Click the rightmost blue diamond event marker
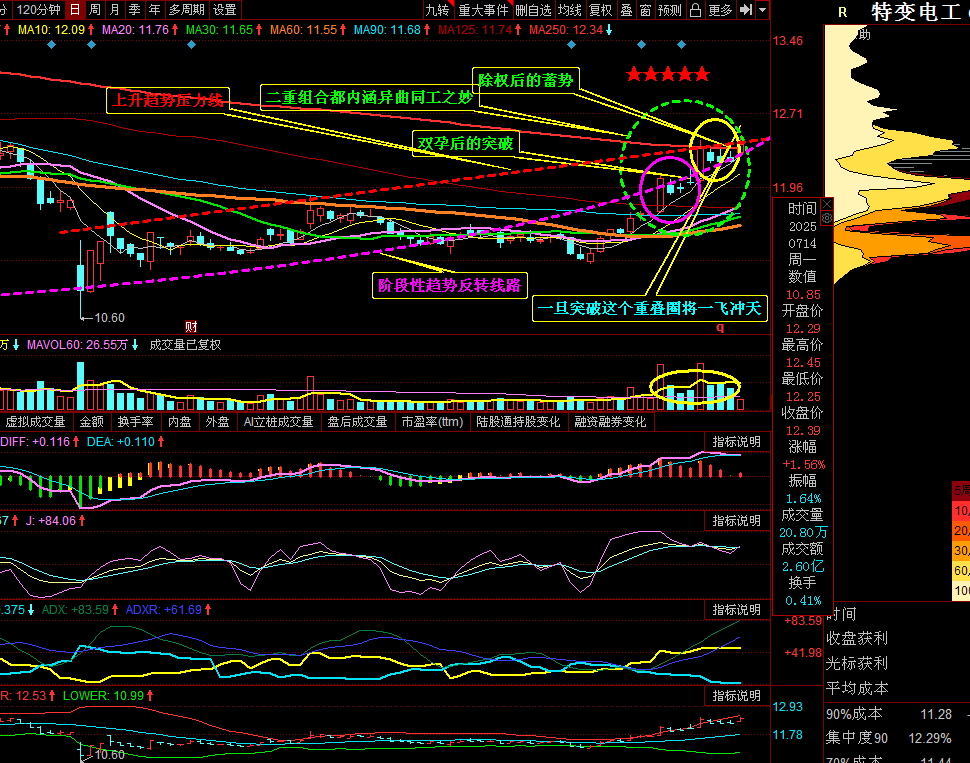Viewport: 970px width, 763px height. pos(681,45)
